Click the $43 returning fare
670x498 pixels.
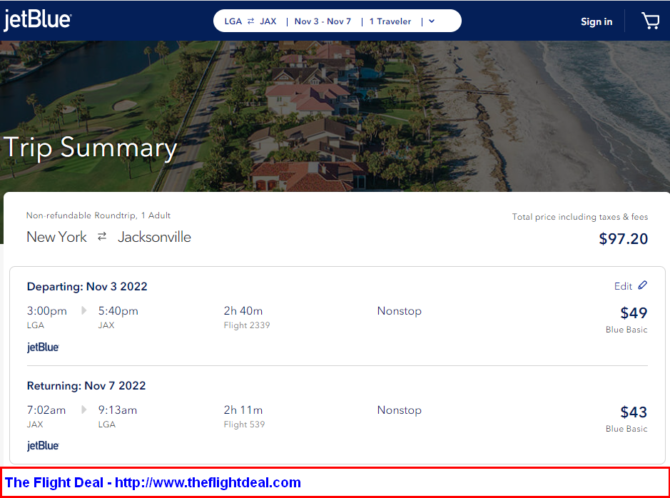634,412
